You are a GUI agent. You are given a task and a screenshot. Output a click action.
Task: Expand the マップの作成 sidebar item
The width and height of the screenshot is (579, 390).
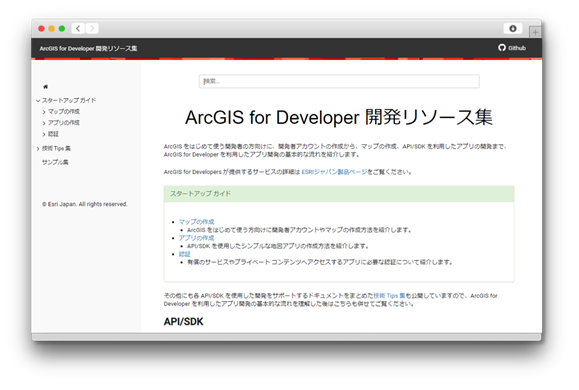[44, 112]
